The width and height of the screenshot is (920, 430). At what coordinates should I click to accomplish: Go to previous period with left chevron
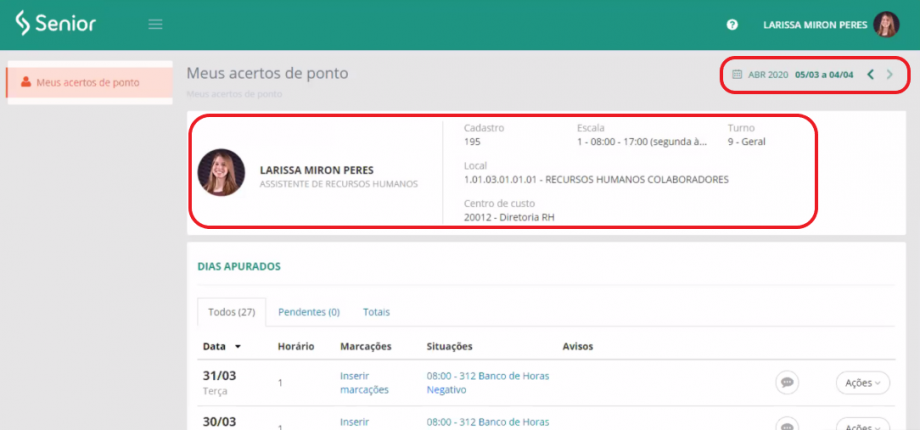pos(870,75)
